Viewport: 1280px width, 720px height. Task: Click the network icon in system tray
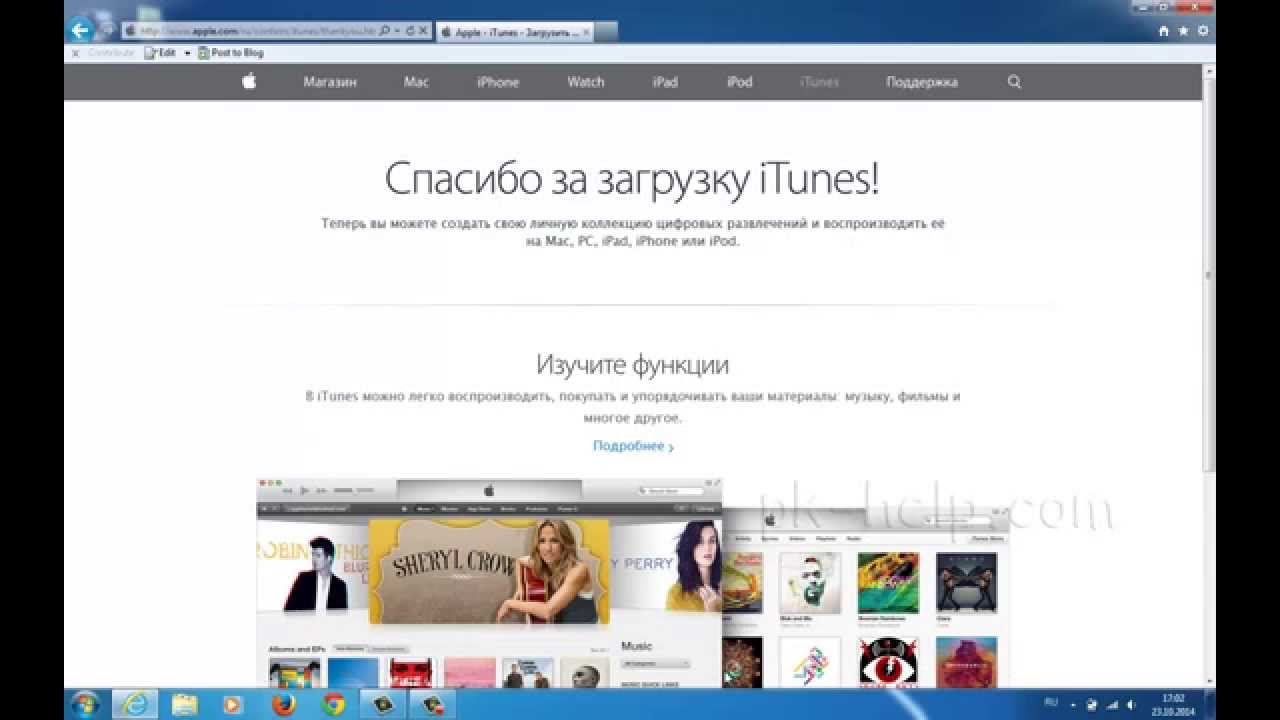point(1111,704)
